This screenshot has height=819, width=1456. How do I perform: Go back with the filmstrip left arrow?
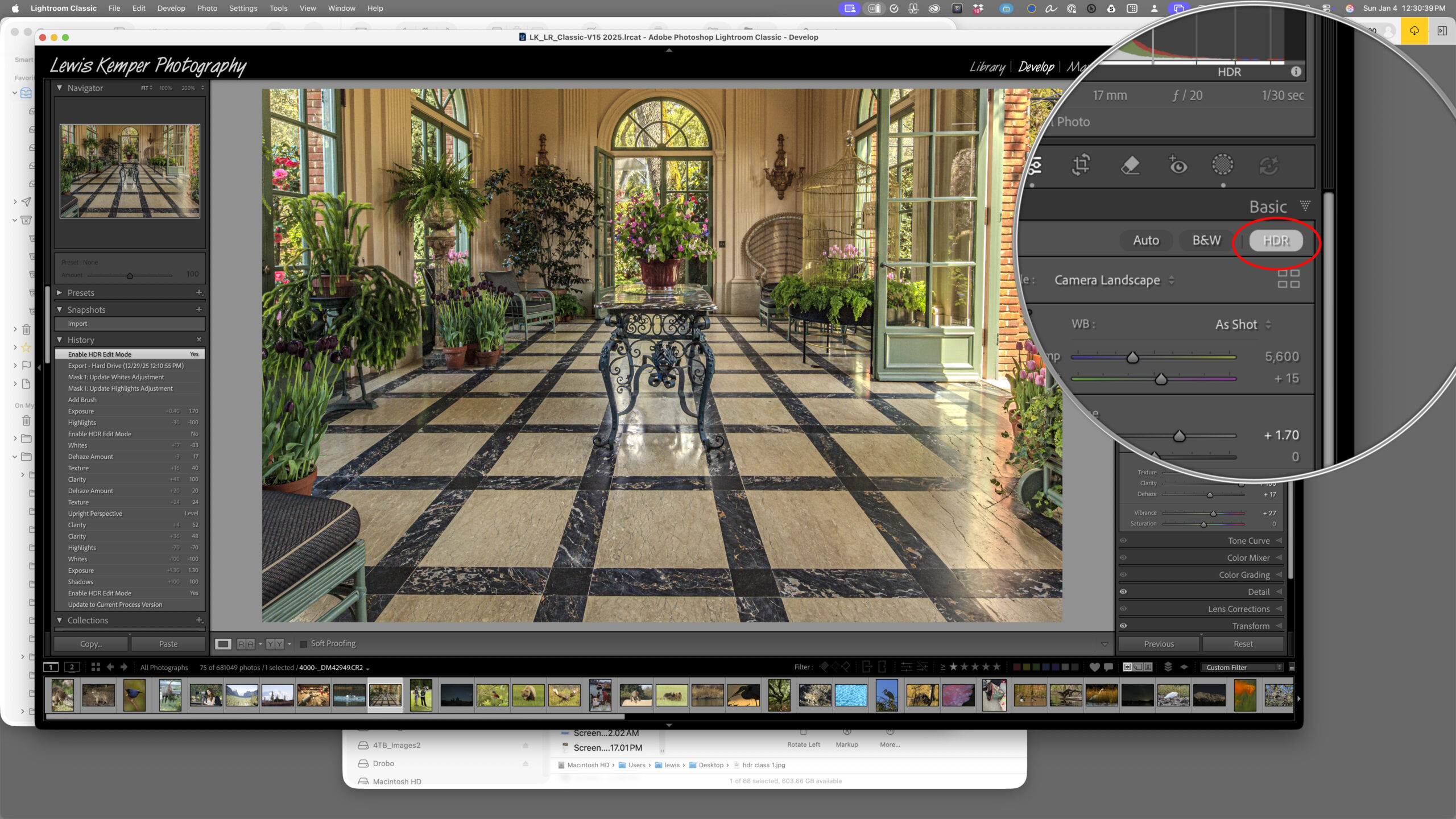[x=110, y=667]
